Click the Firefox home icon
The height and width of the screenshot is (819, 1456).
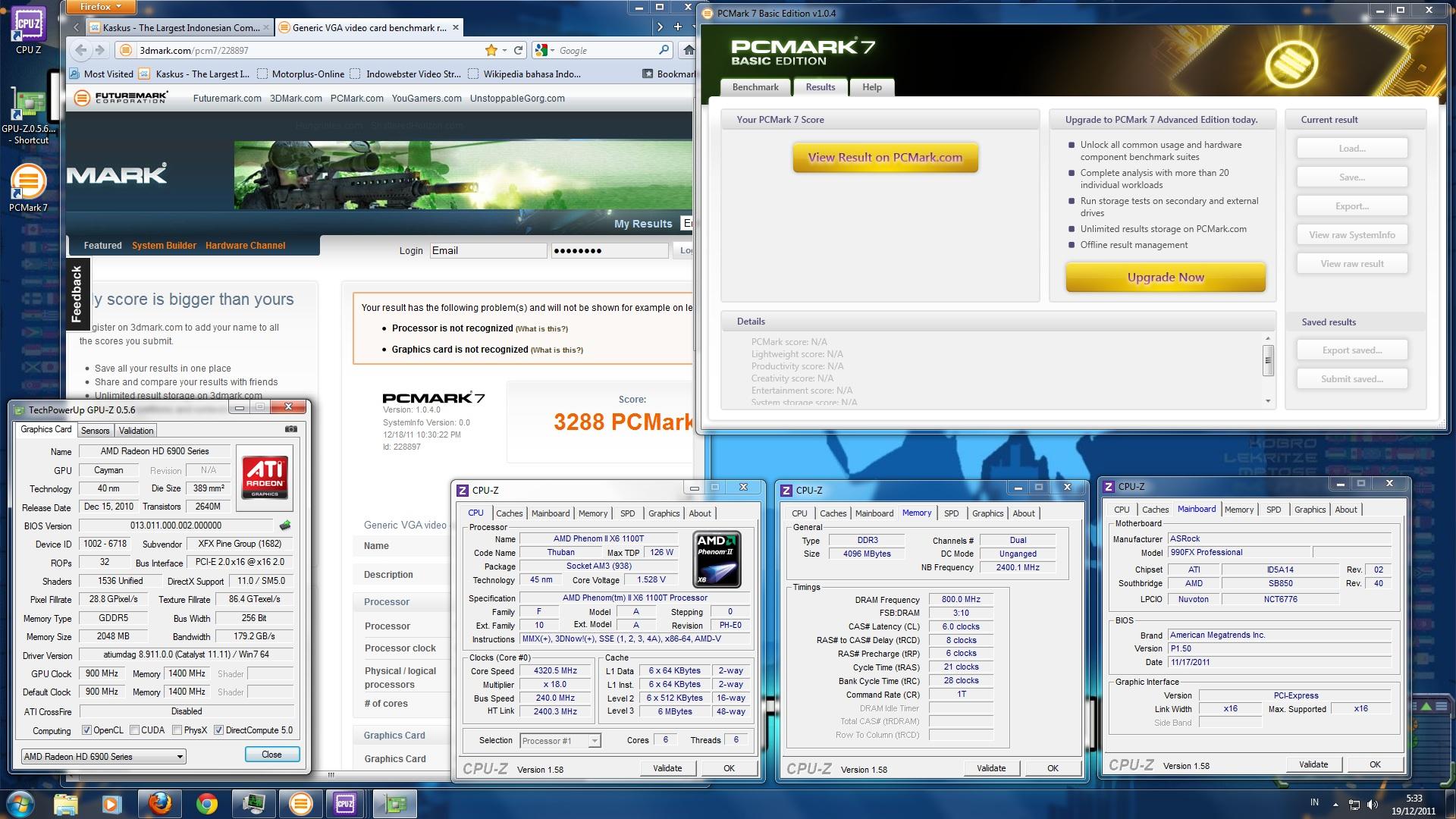[x=688, y=50]
